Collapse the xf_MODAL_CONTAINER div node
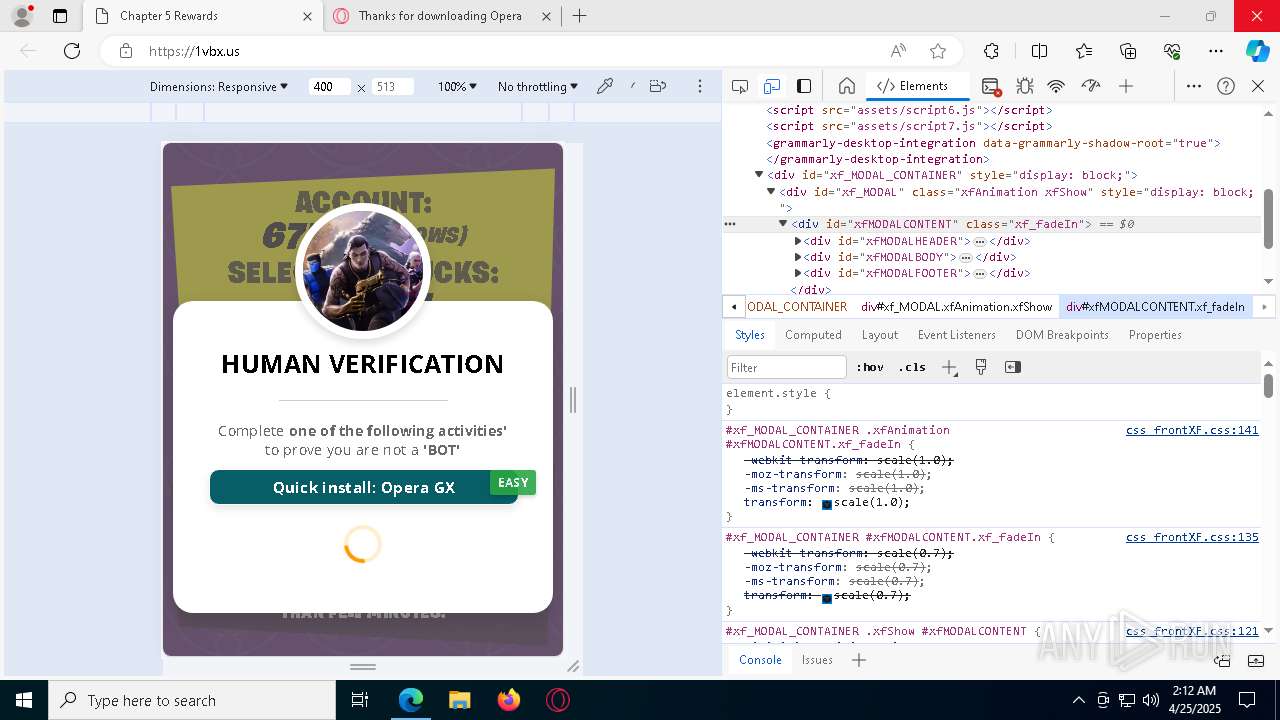 [759, 175]
